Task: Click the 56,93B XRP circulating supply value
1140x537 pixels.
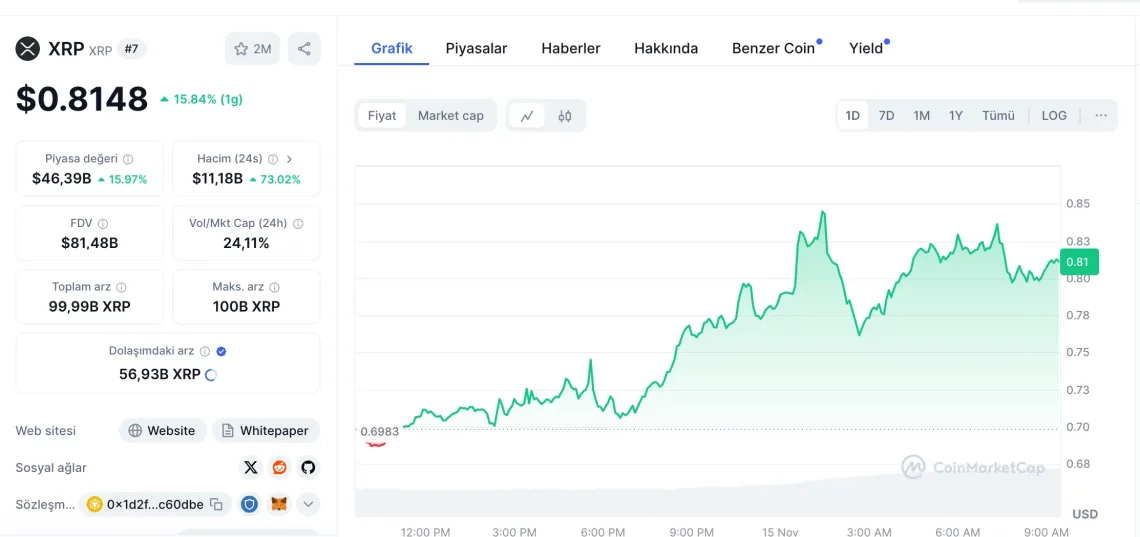Action: coord(161,374)
